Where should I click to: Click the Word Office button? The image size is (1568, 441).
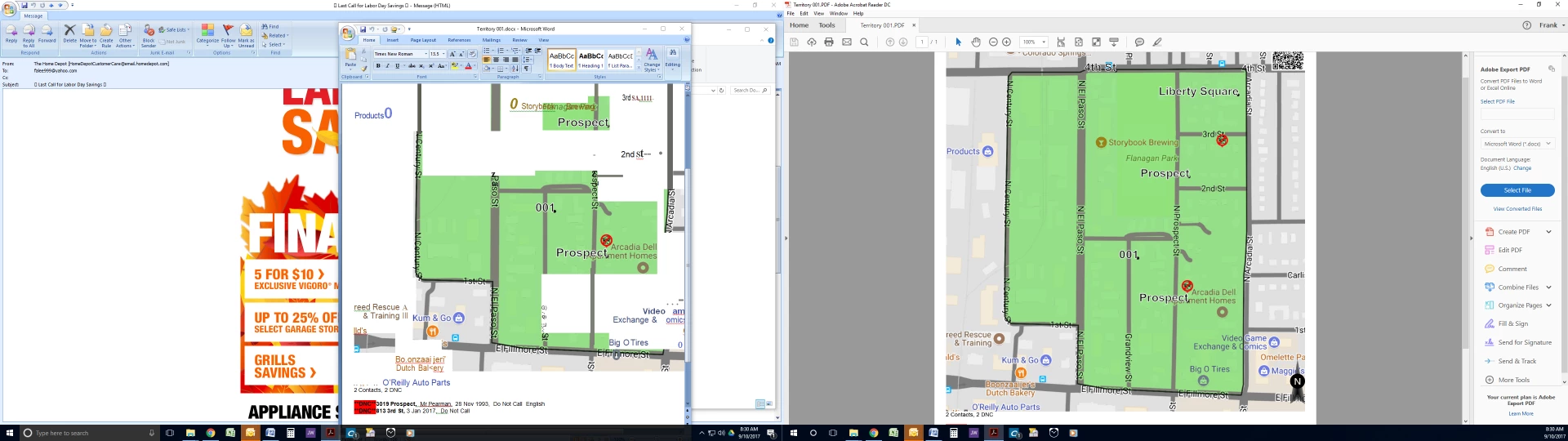(348, 33)
